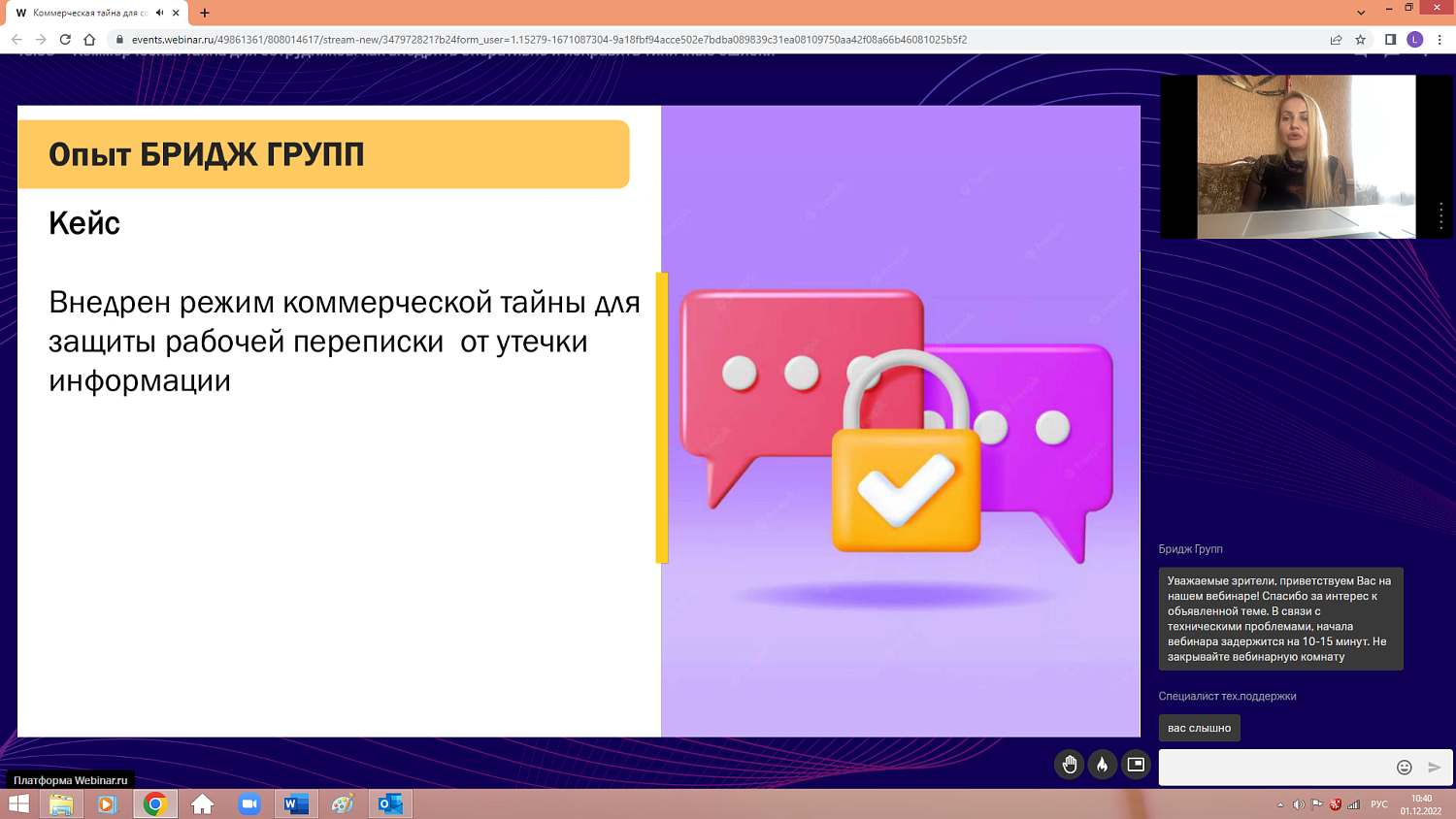1456x819 pixels.
Task: Open network signal tray icon
Action: point(1354,804)
